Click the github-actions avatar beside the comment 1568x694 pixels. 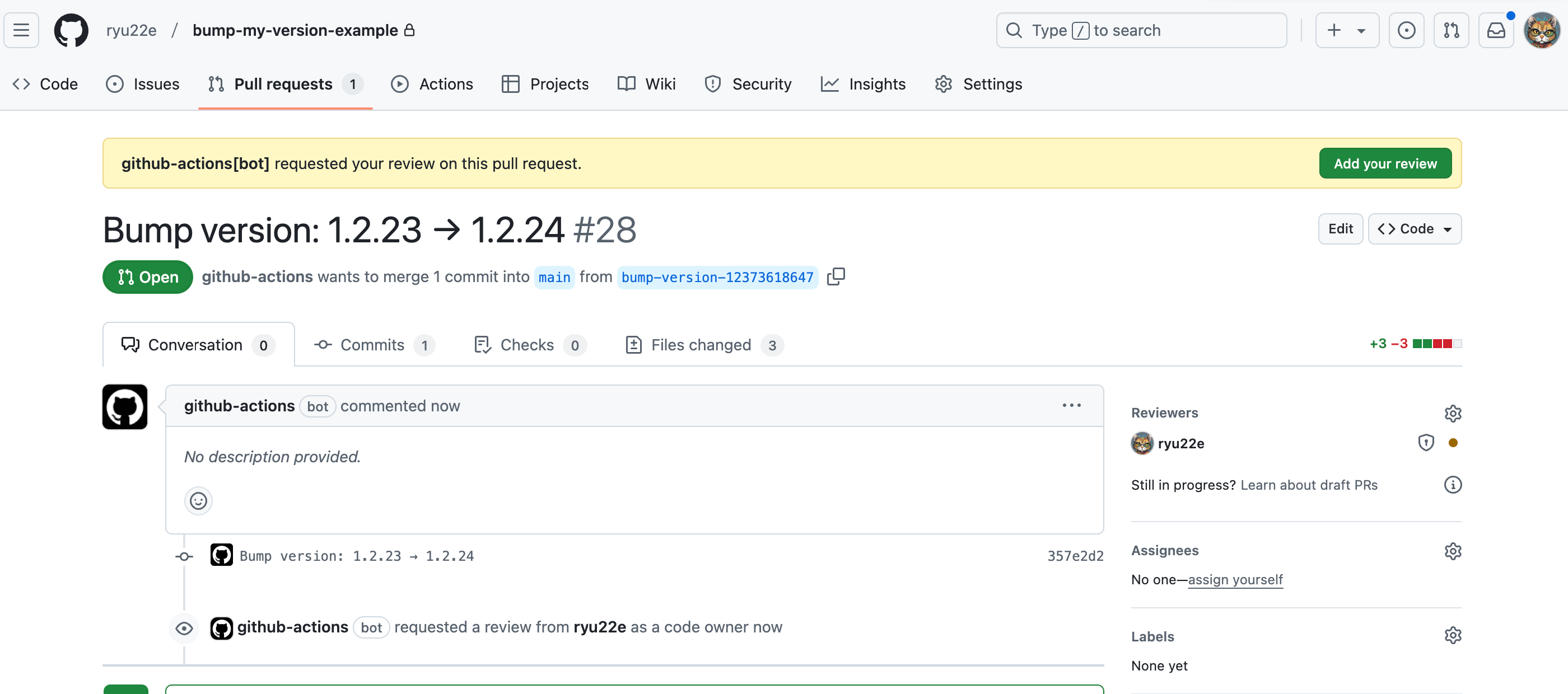(125, 407)
